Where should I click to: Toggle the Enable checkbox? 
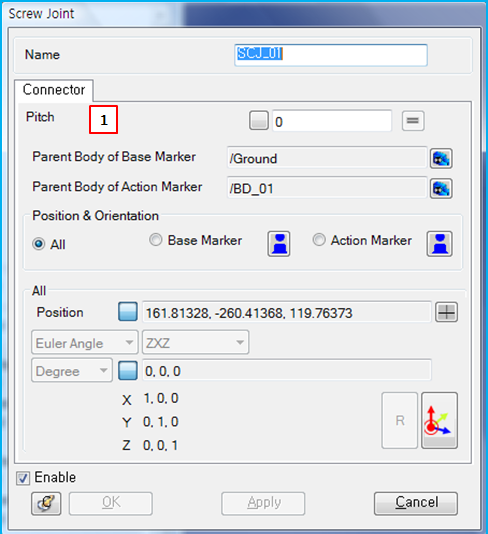[x=23, y=478]
